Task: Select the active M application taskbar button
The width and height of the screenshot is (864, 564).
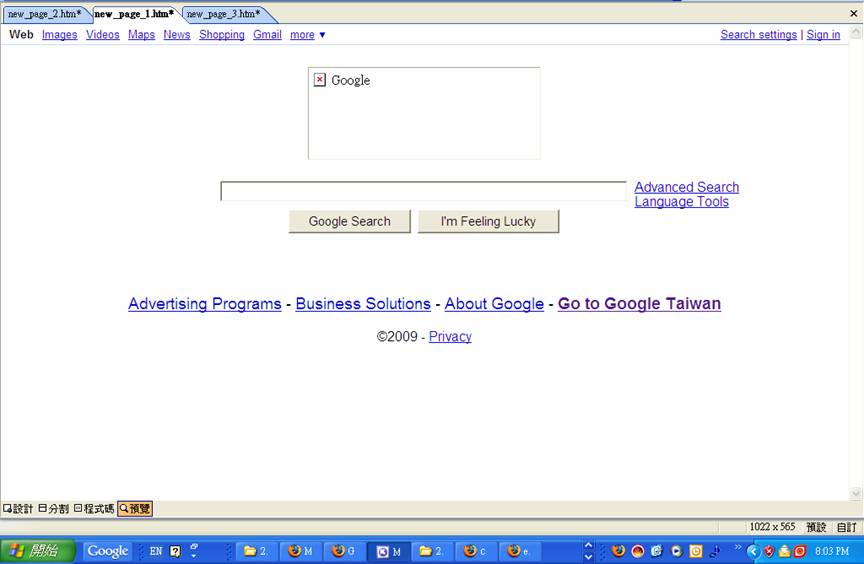Action: [x=388, y=551]
